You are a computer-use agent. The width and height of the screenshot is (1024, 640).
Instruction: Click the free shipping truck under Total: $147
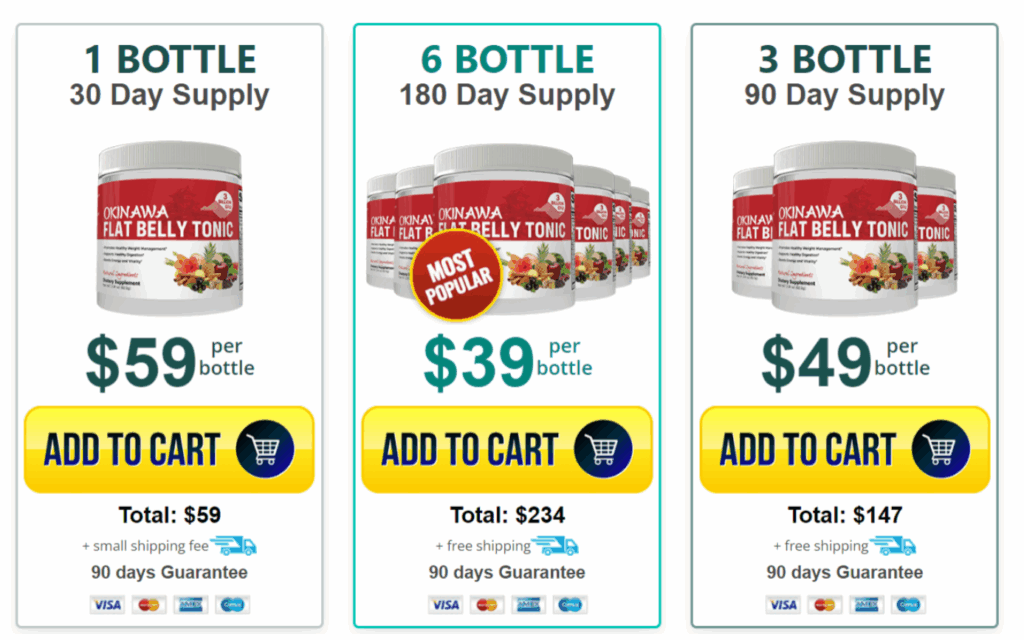tap(893, 545)
